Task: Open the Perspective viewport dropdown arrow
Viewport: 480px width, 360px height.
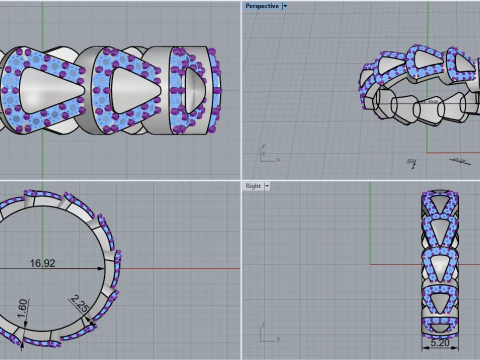Action: 285,6
